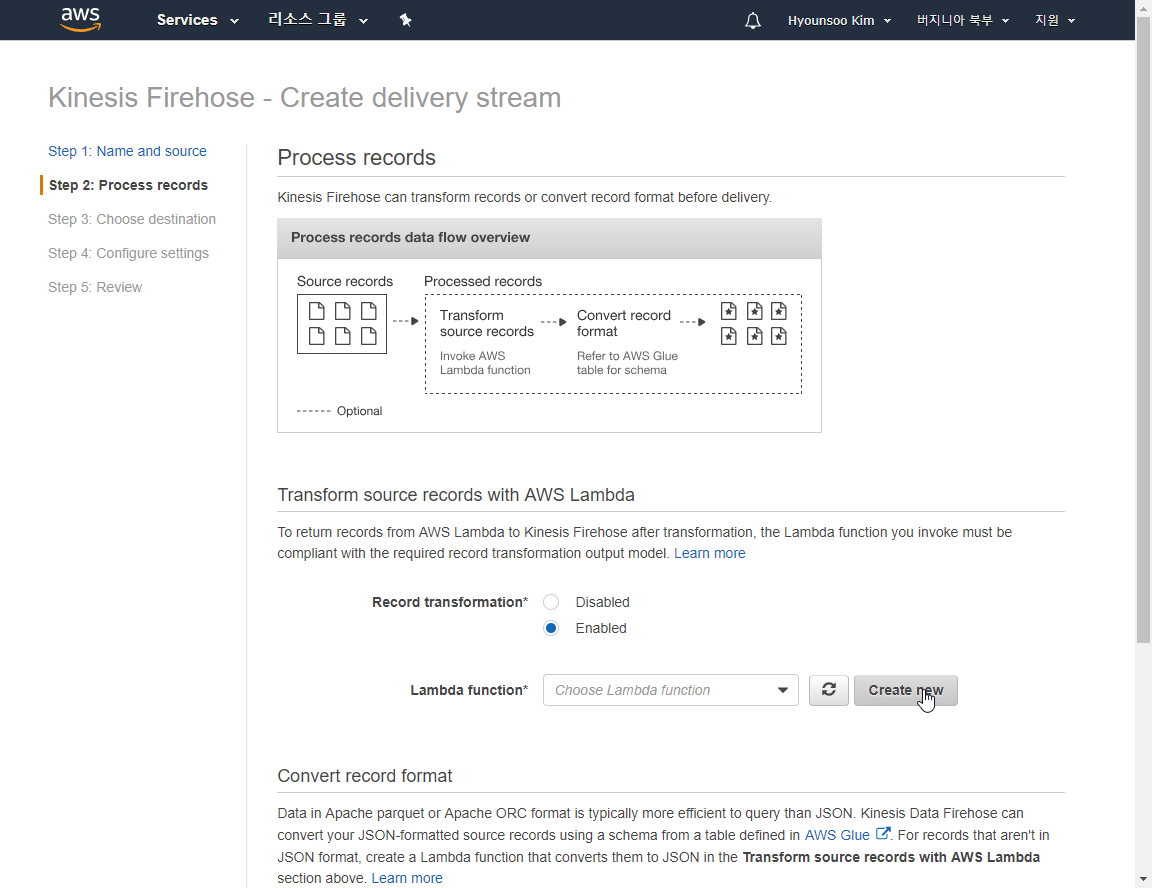
Task: Click the 'Process records' page heading
Action: [x=356, y=157]
